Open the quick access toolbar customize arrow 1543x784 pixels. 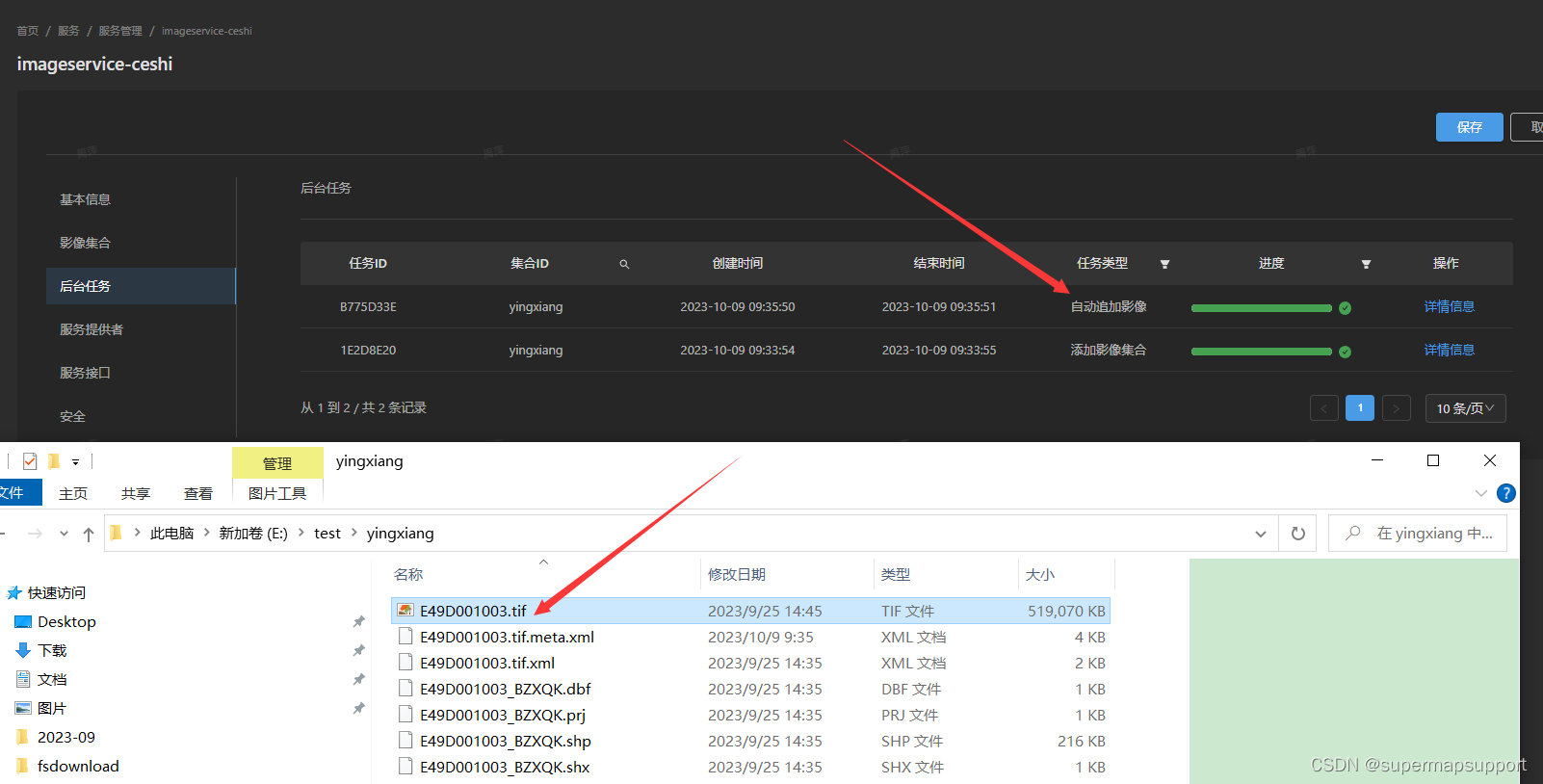coord(75,462)
